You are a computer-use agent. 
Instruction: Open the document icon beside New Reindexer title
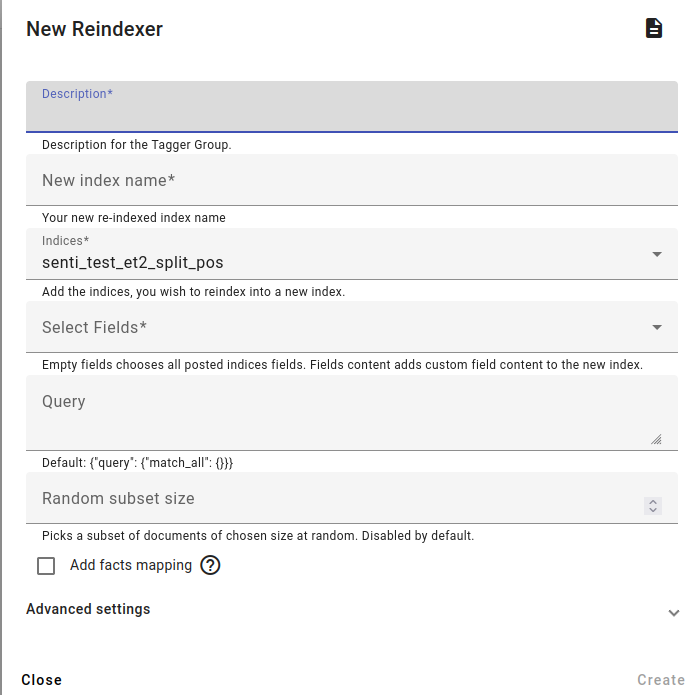pyautogui.click(x=654, y=28)
